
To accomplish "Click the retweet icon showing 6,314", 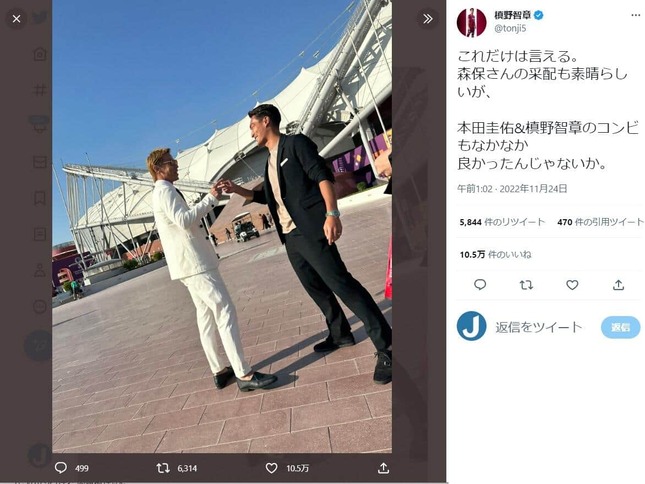I will coord(163,468).
